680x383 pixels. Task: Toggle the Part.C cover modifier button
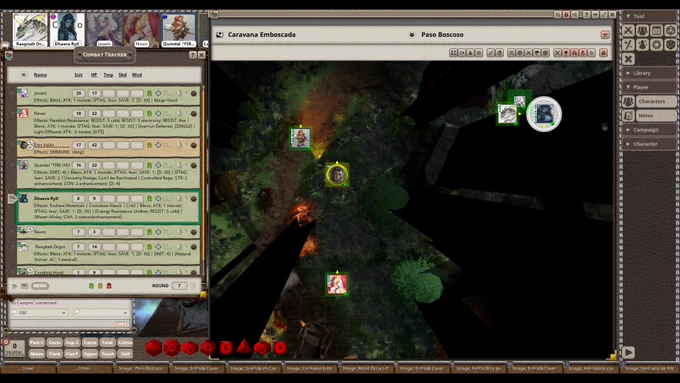coord(37,342)
